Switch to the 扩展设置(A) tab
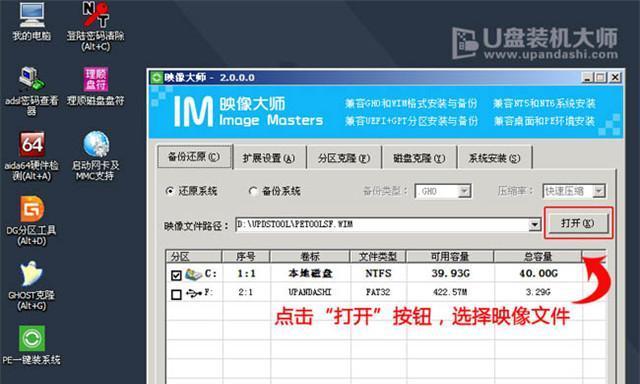 pyautogui.click(x=269, y=158)
